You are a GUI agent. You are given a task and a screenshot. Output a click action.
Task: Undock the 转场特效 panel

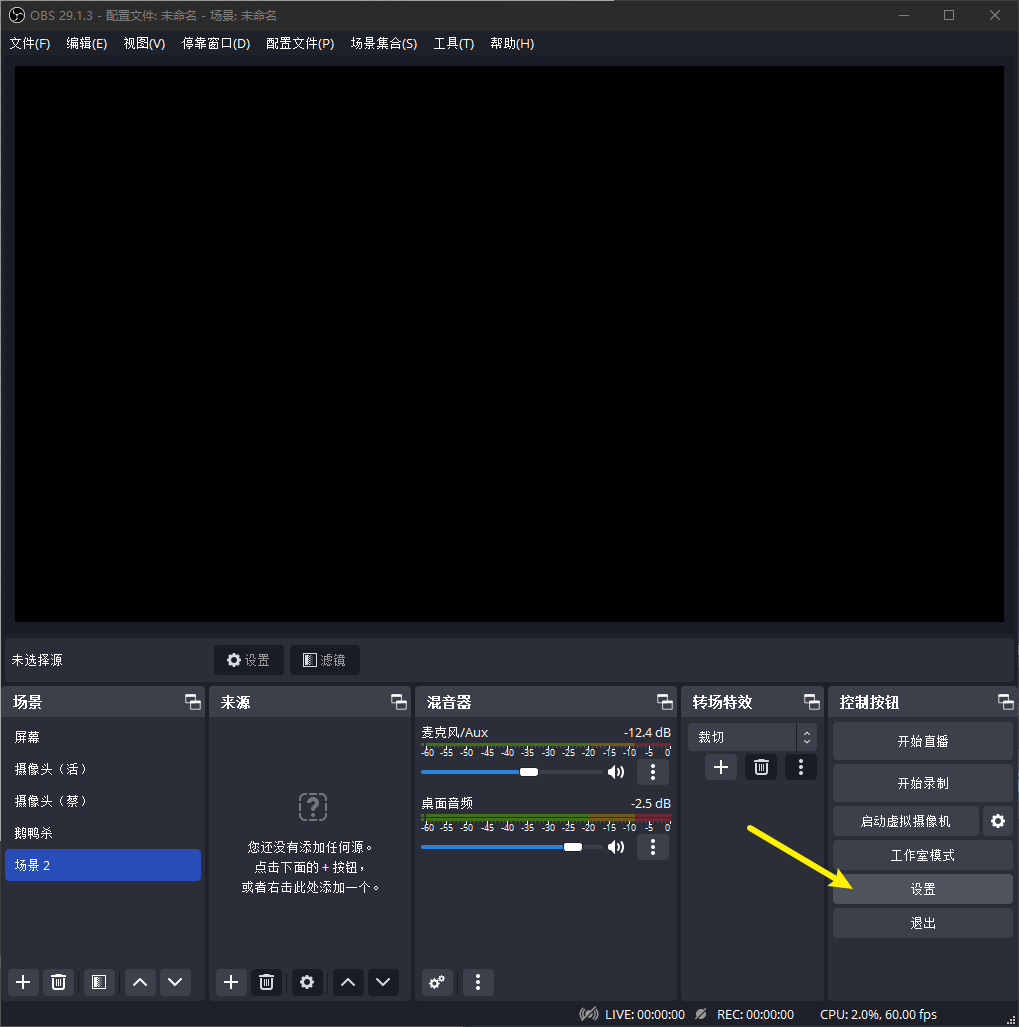tap(812, 702)
